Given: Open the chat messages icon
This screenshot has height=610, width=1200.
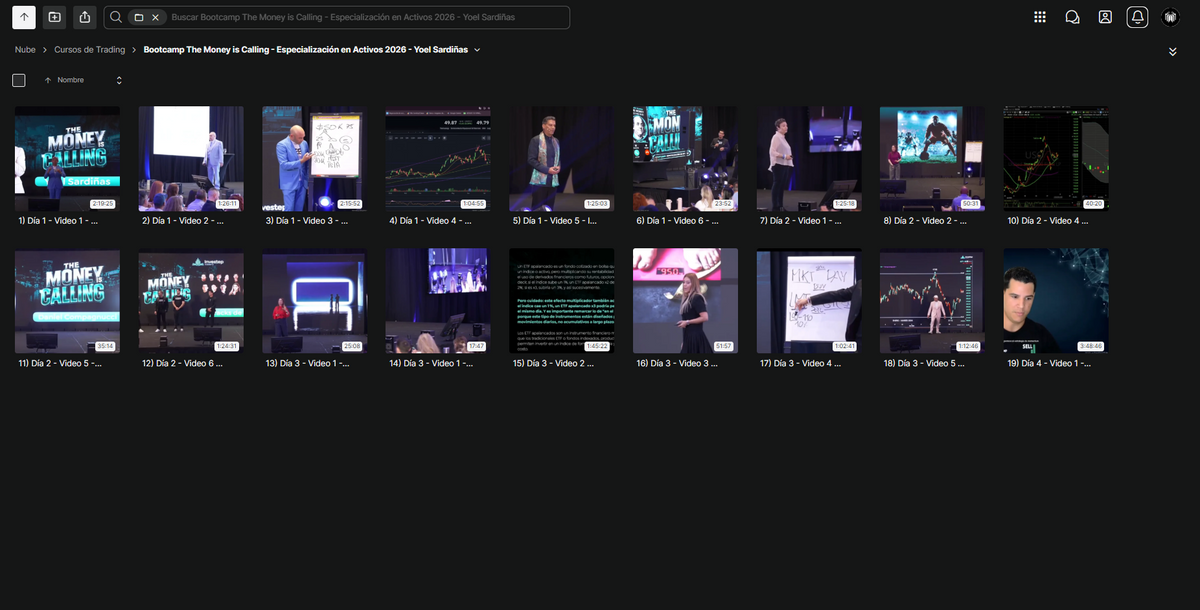Looking at the screenshot, I should [1072, 17].
